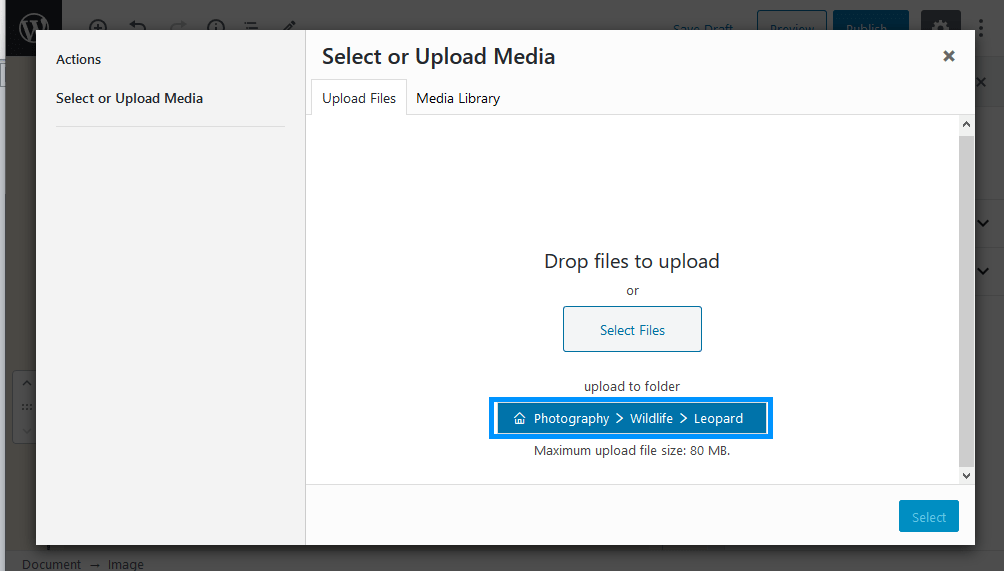Viewport: 1004px width, 571px height.
Task: Click Leopard in the upload folder path
Action: point(718,419)
